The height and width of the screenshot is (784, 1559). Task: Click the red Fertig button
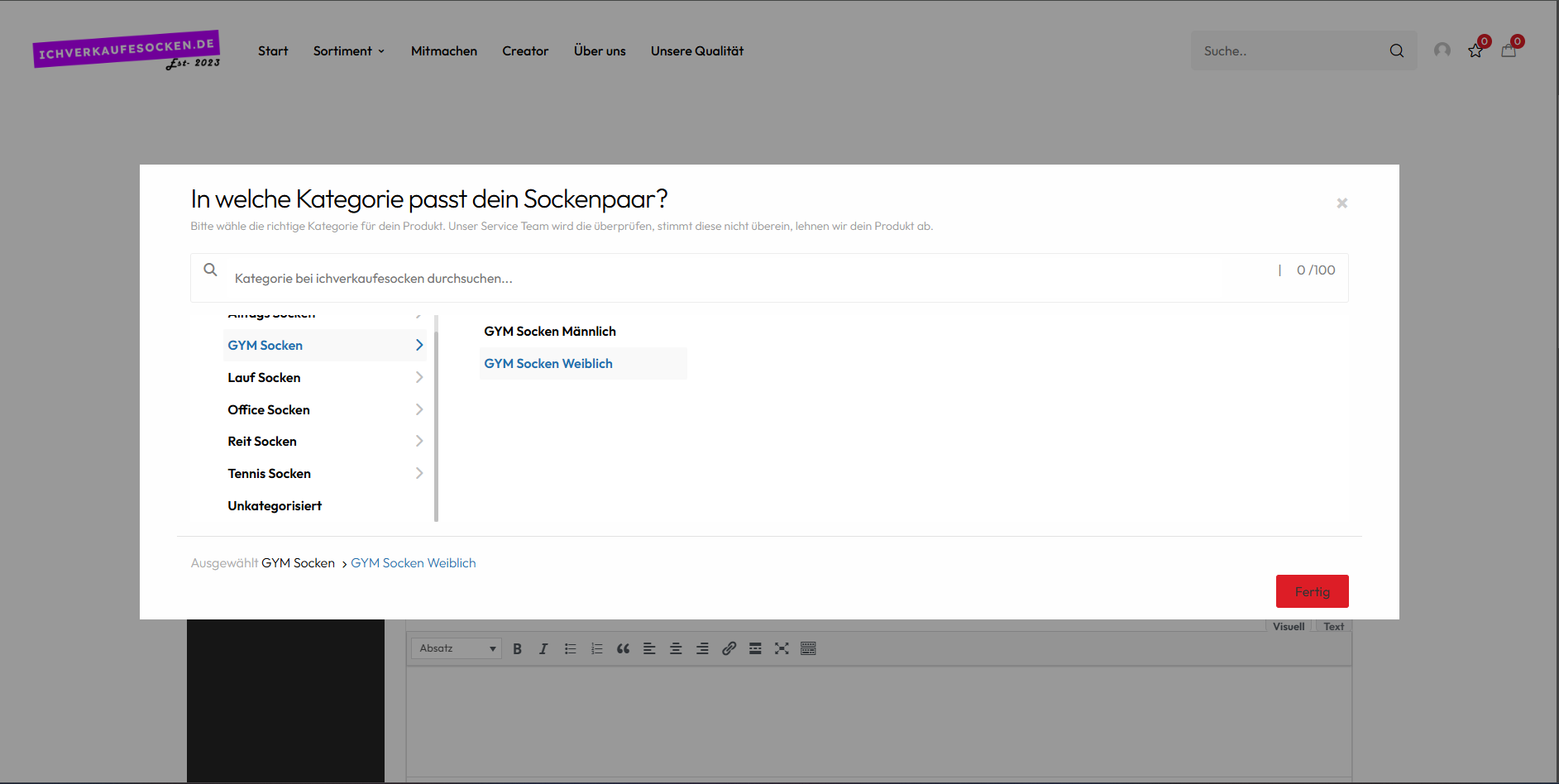click(1312, 592)
